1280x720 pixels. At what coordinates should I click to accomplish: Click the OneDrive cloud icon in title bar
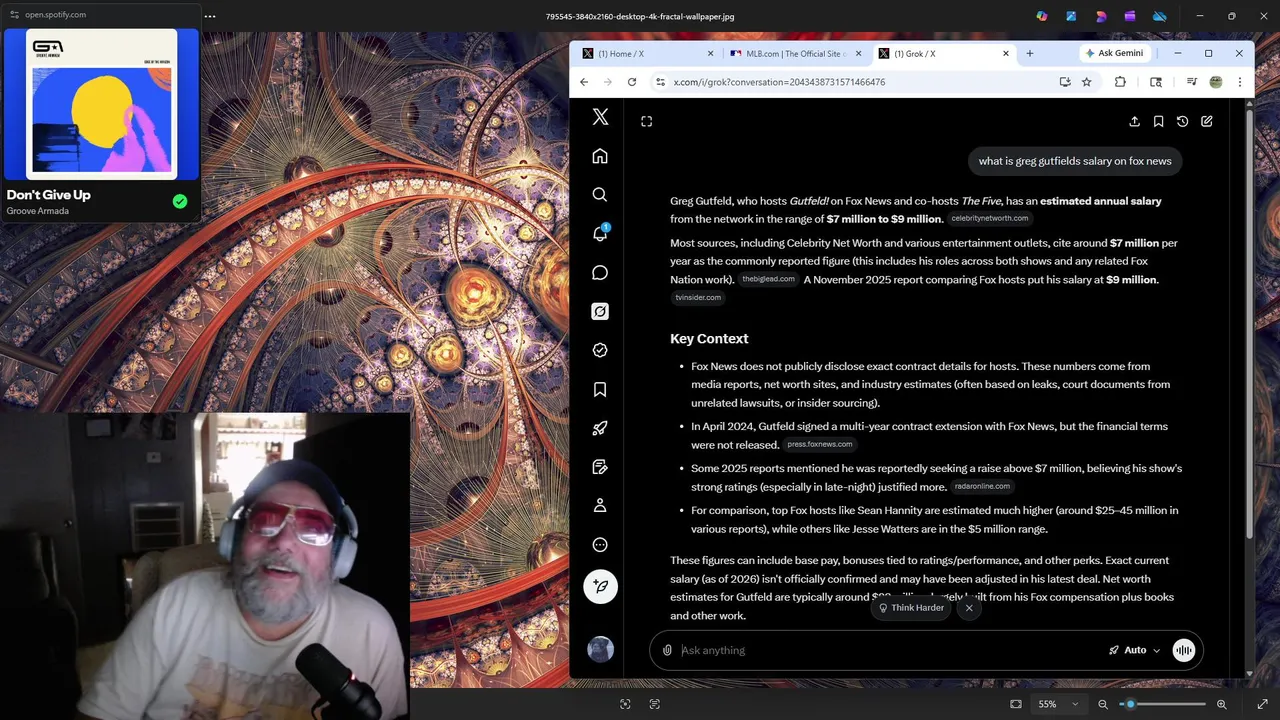(1160, 16)
